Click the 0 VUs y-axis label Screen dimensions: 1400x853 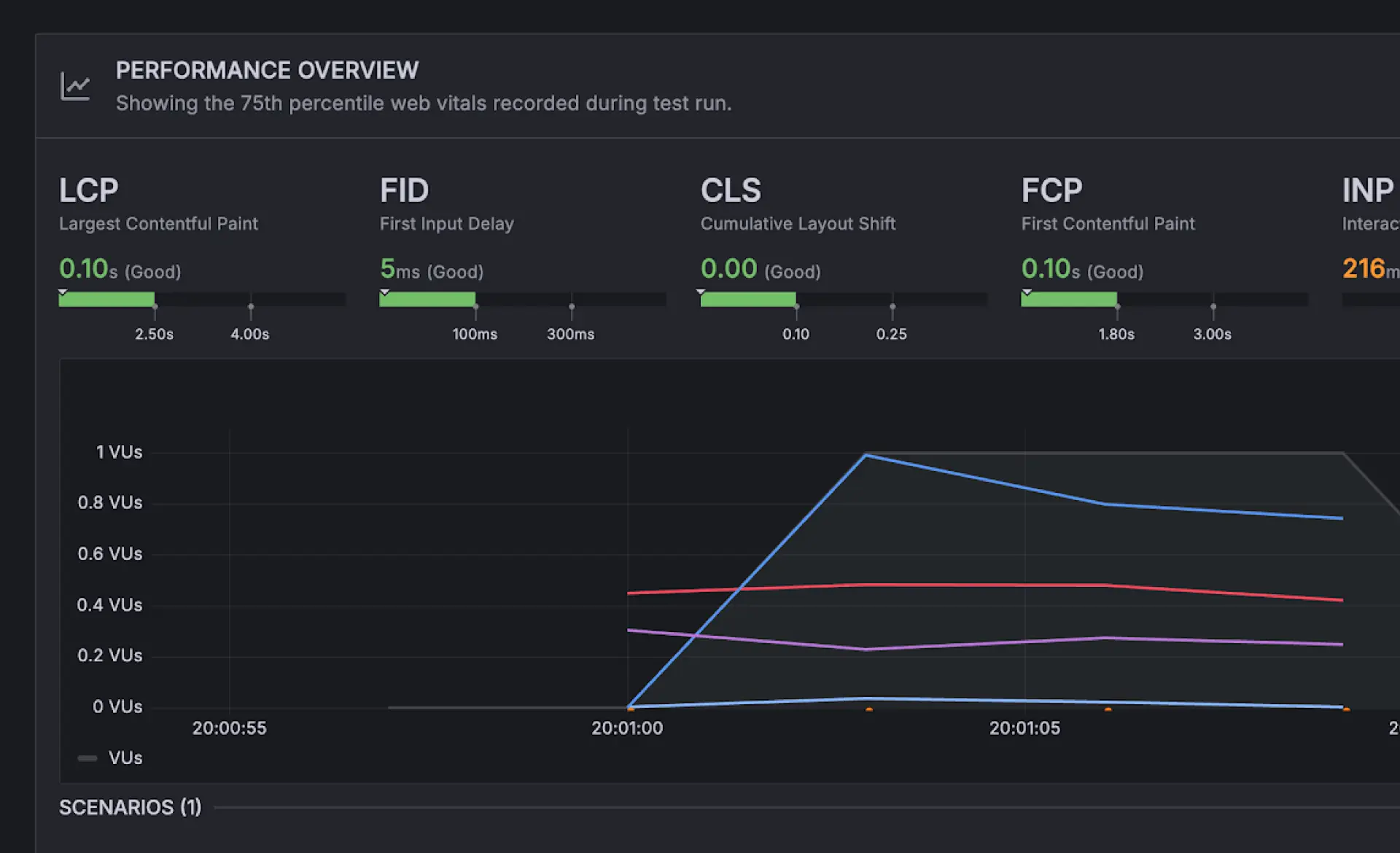[x=117, y=706]
